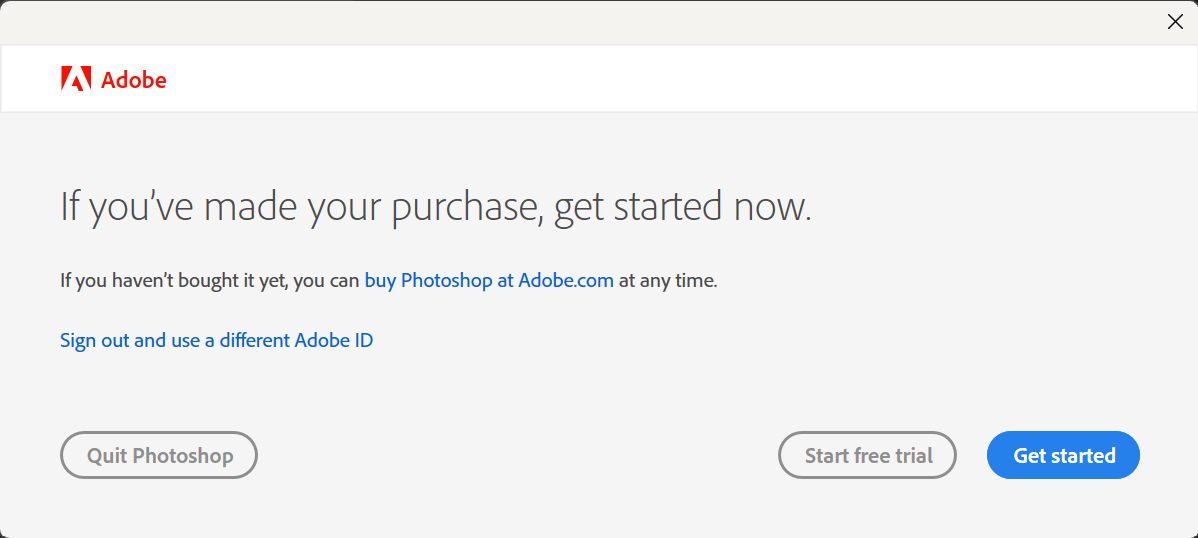The height and width of the screenshot is (538, 1198).
Task: Start the Photoshop free trial
Action: pos(867,456)
